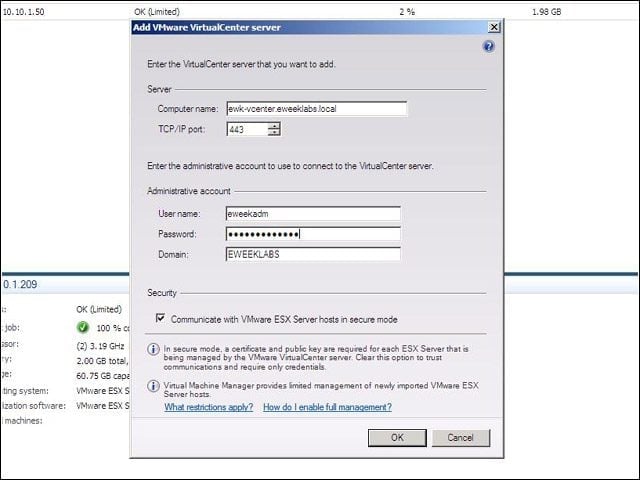This screenshot has width=640, height=480.
Task: Click the User name field
Action: pyautogui.click(x=313, y=213)
